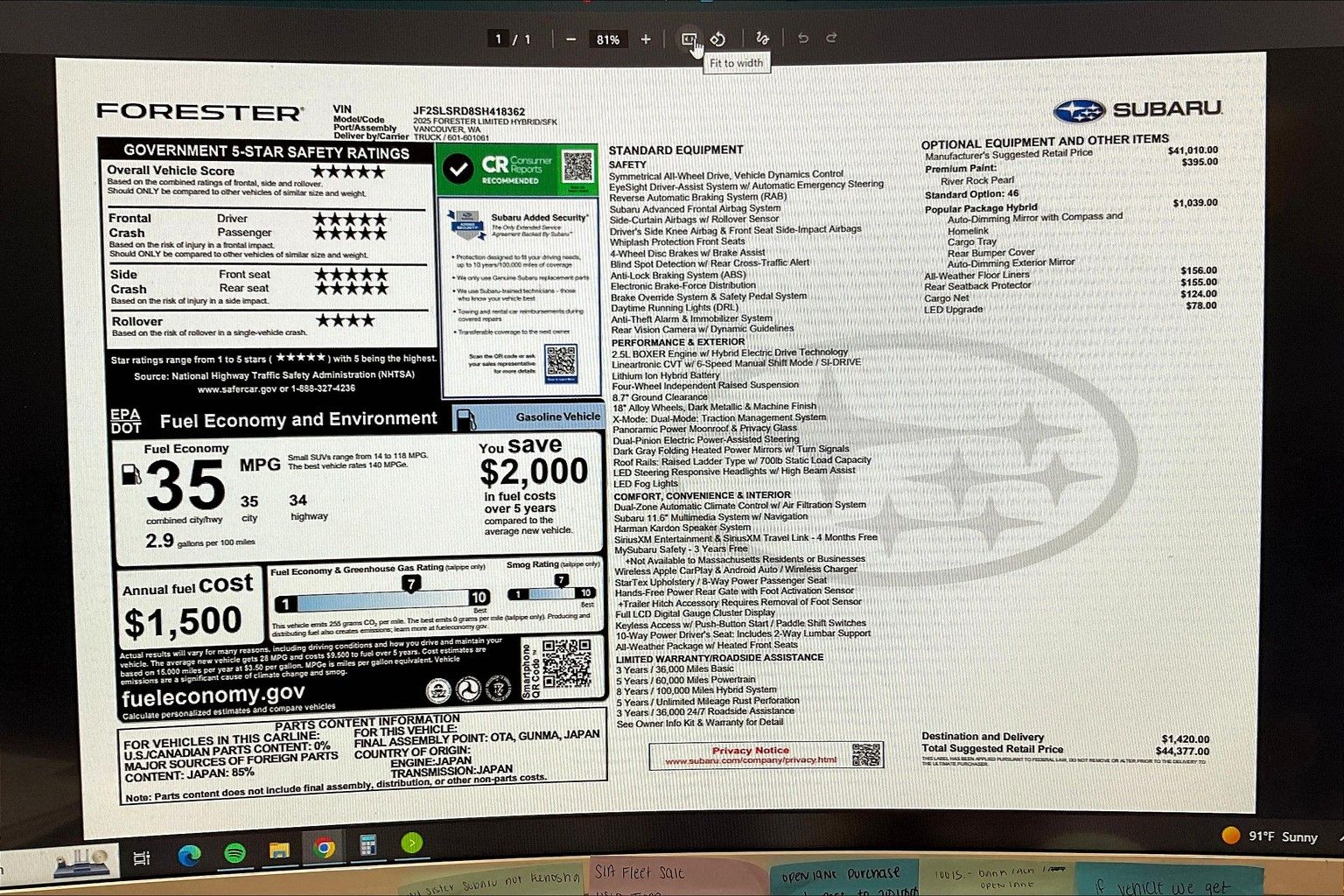This screenshot has width=1344, height=896.
Task: Click the Gasoline Vehicle pump icon
Action: 466,419
